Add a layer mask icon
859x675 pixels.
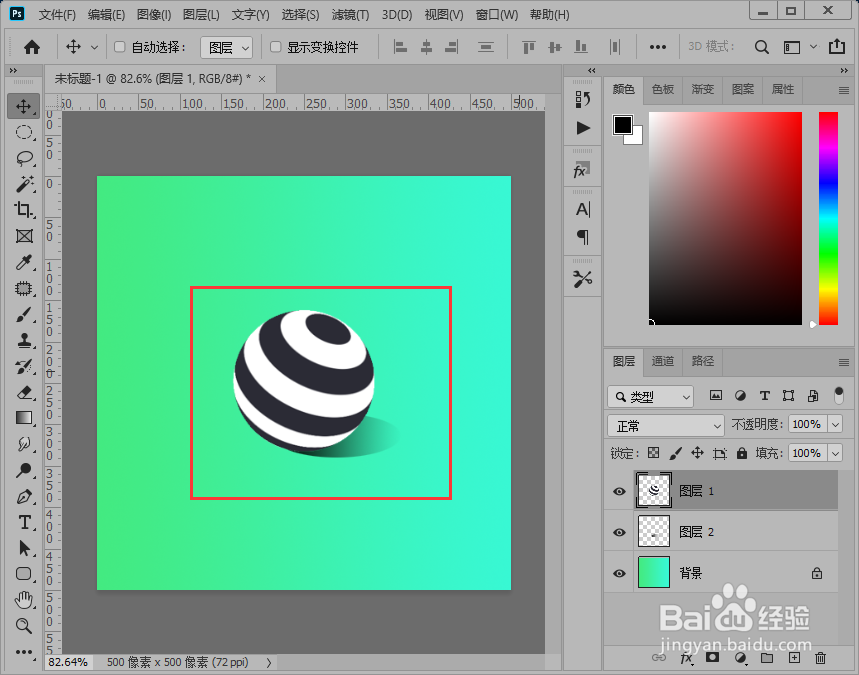click(x=712, y=657)
